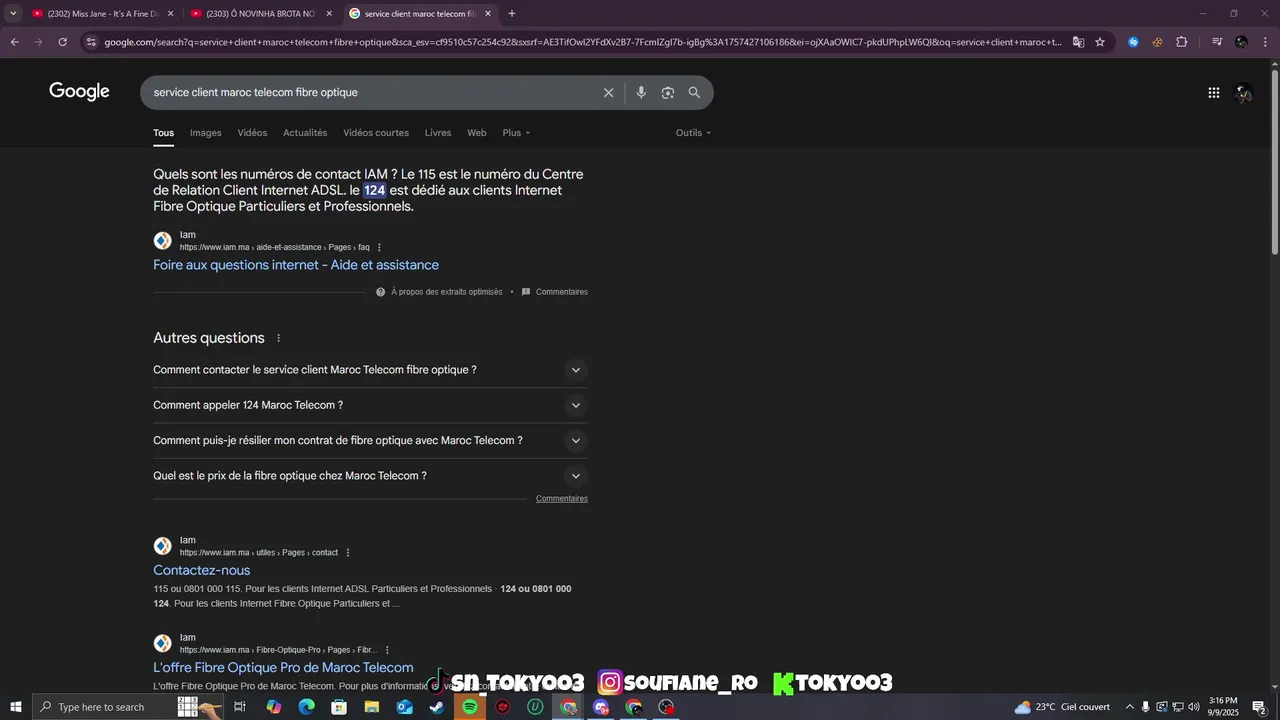Open the Outils dropdown
This screenshot has width=1280, height=720.
[693, 133]
